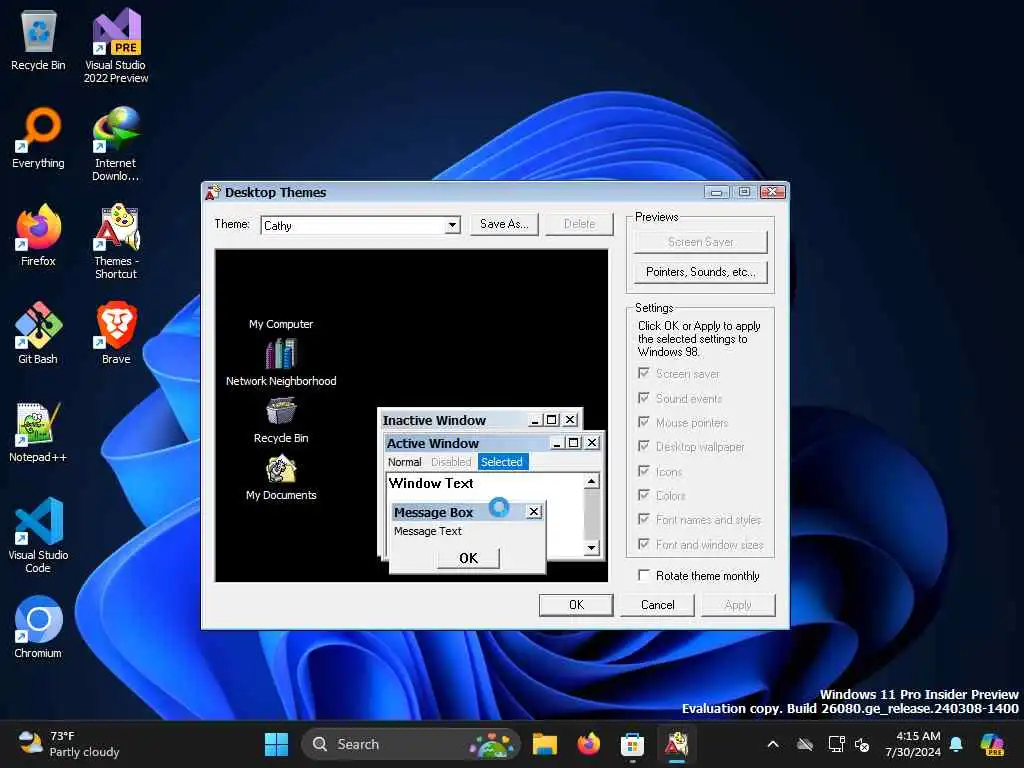Open the notification bell in the taskbar
The width and height of the screenshot is (1024, 768).
[956, 744]
